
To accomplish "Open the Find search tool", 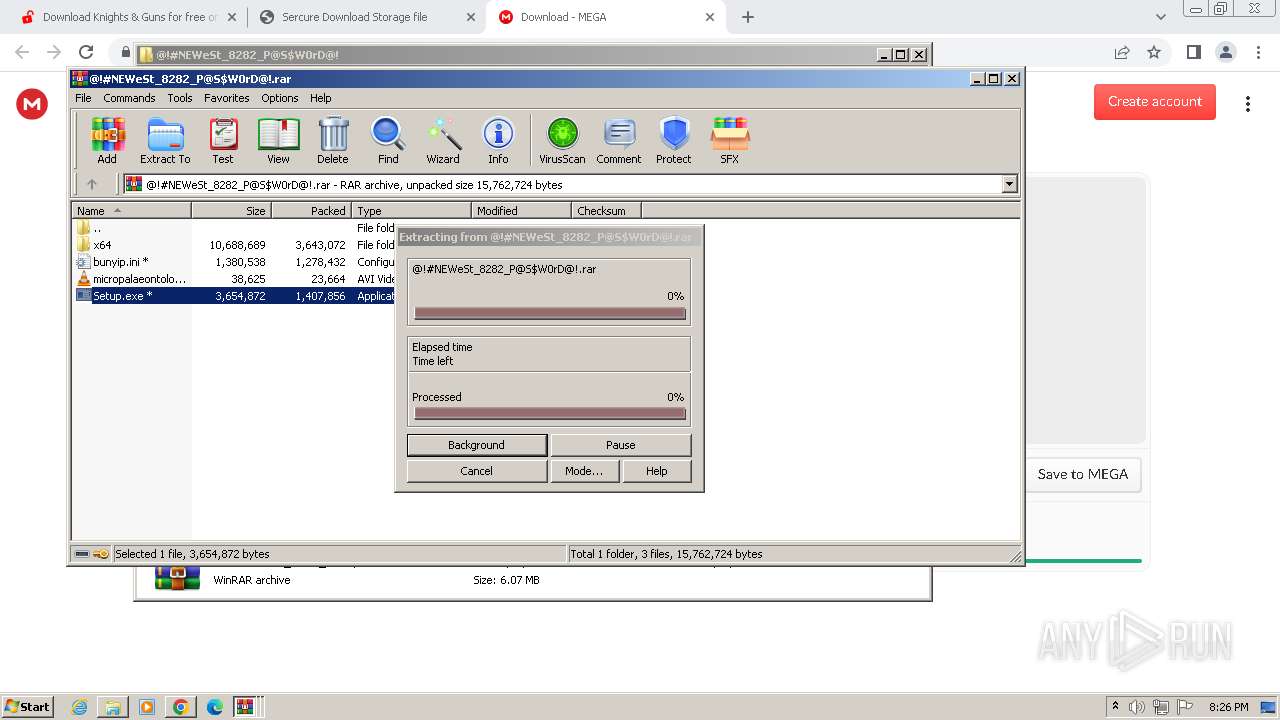I will [x=388, y=140].
